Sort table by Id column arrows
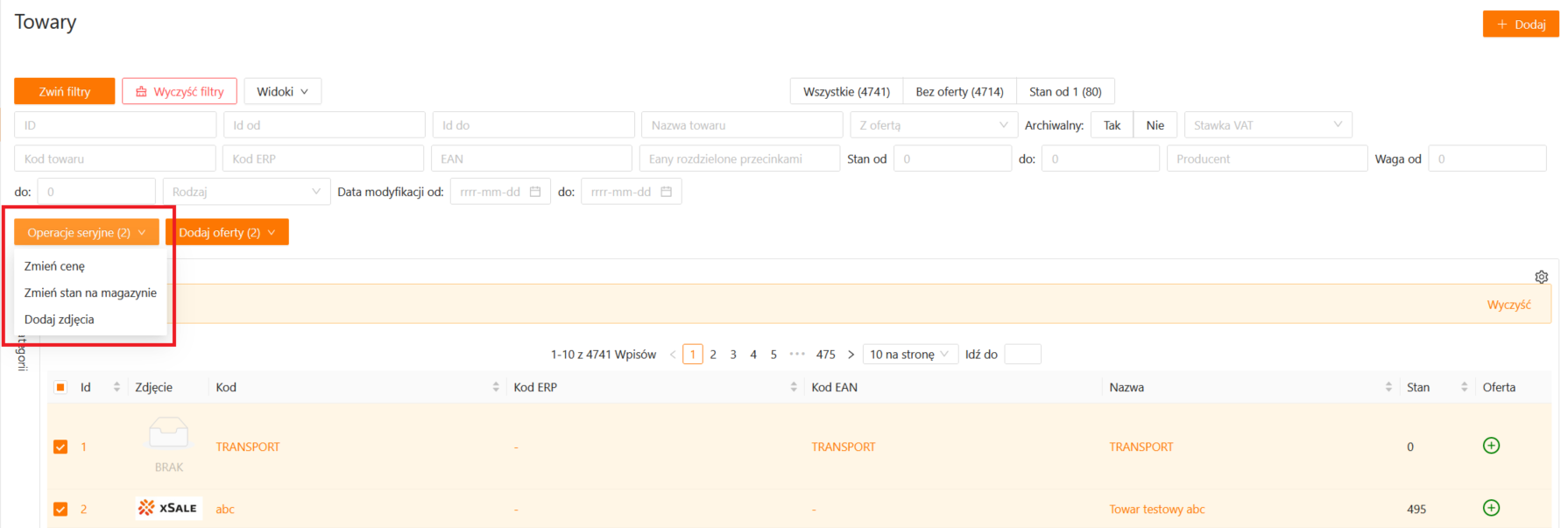The image size is (1568, 528). pyautogui.click(x=117, y=387)
